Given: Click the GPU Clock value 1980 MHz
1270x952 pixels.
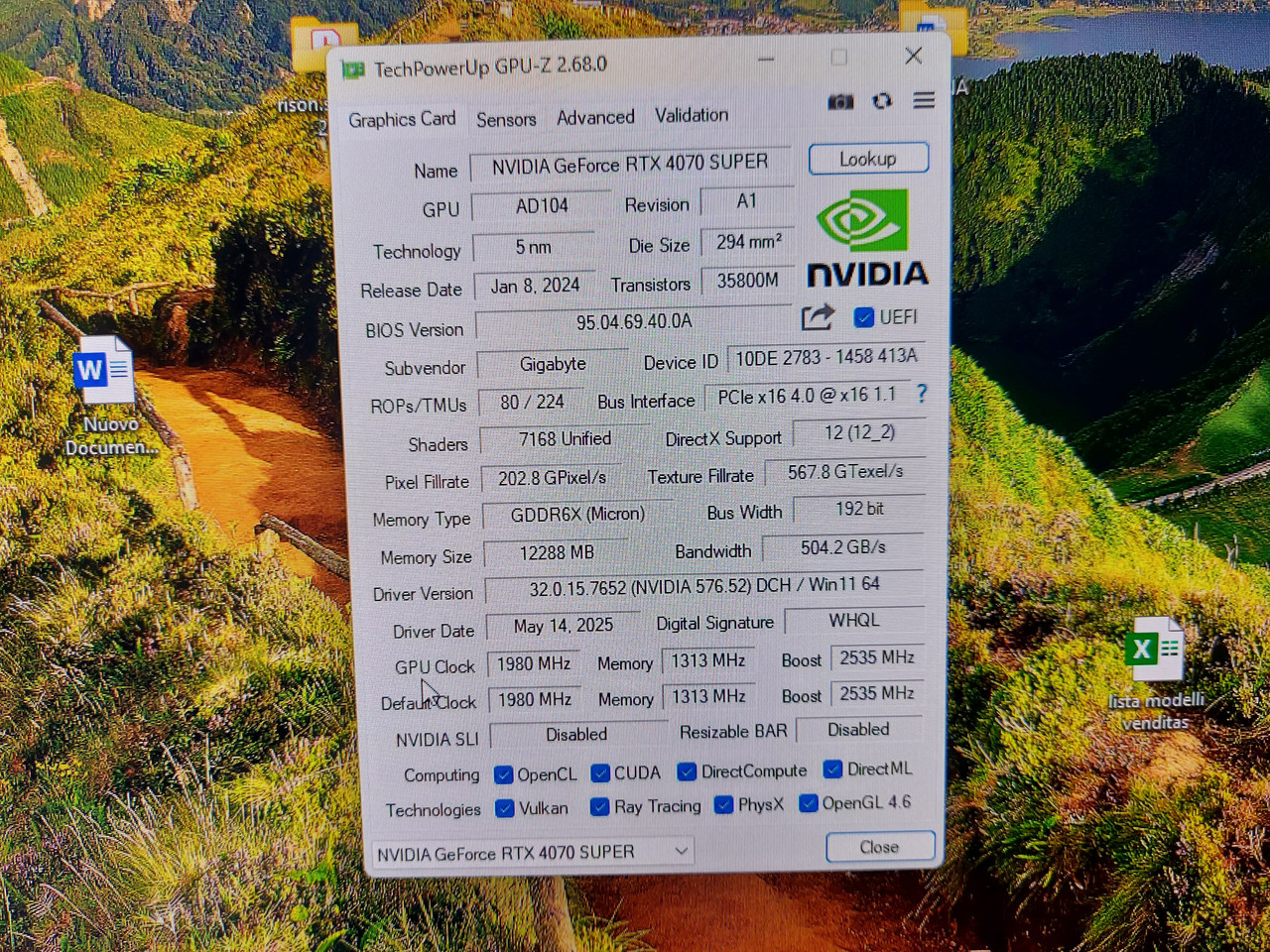Looking at the screenshot, I should point(534,663).
